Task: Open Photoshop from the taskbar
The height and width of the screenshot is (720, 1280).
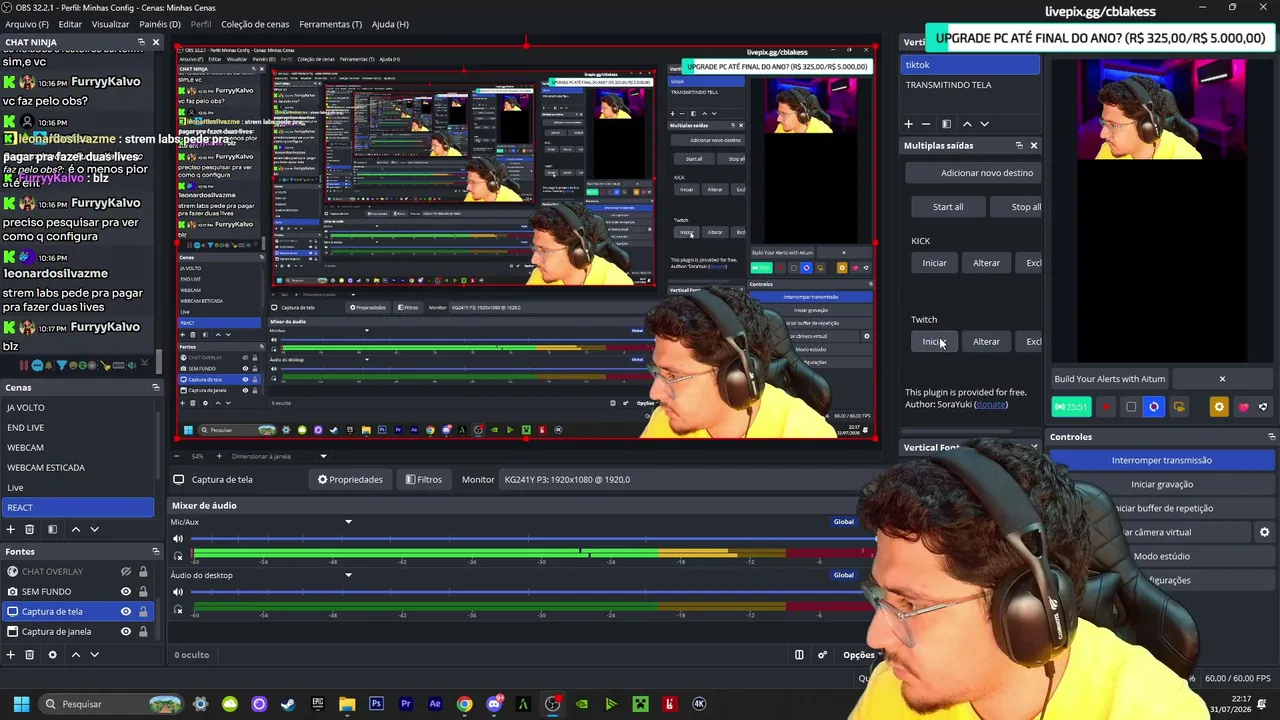Action: pos(376,704)
